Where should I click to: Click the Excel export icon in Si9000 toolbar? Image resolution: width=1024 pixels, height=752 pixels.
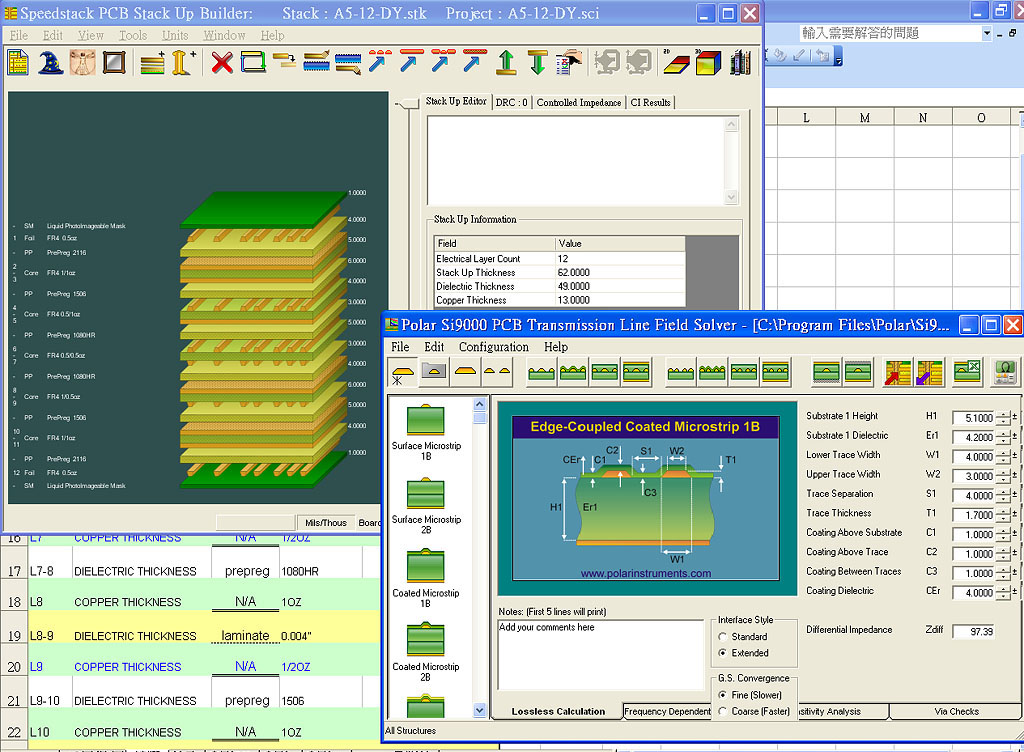pyautogui.click(x=967, y=372)
